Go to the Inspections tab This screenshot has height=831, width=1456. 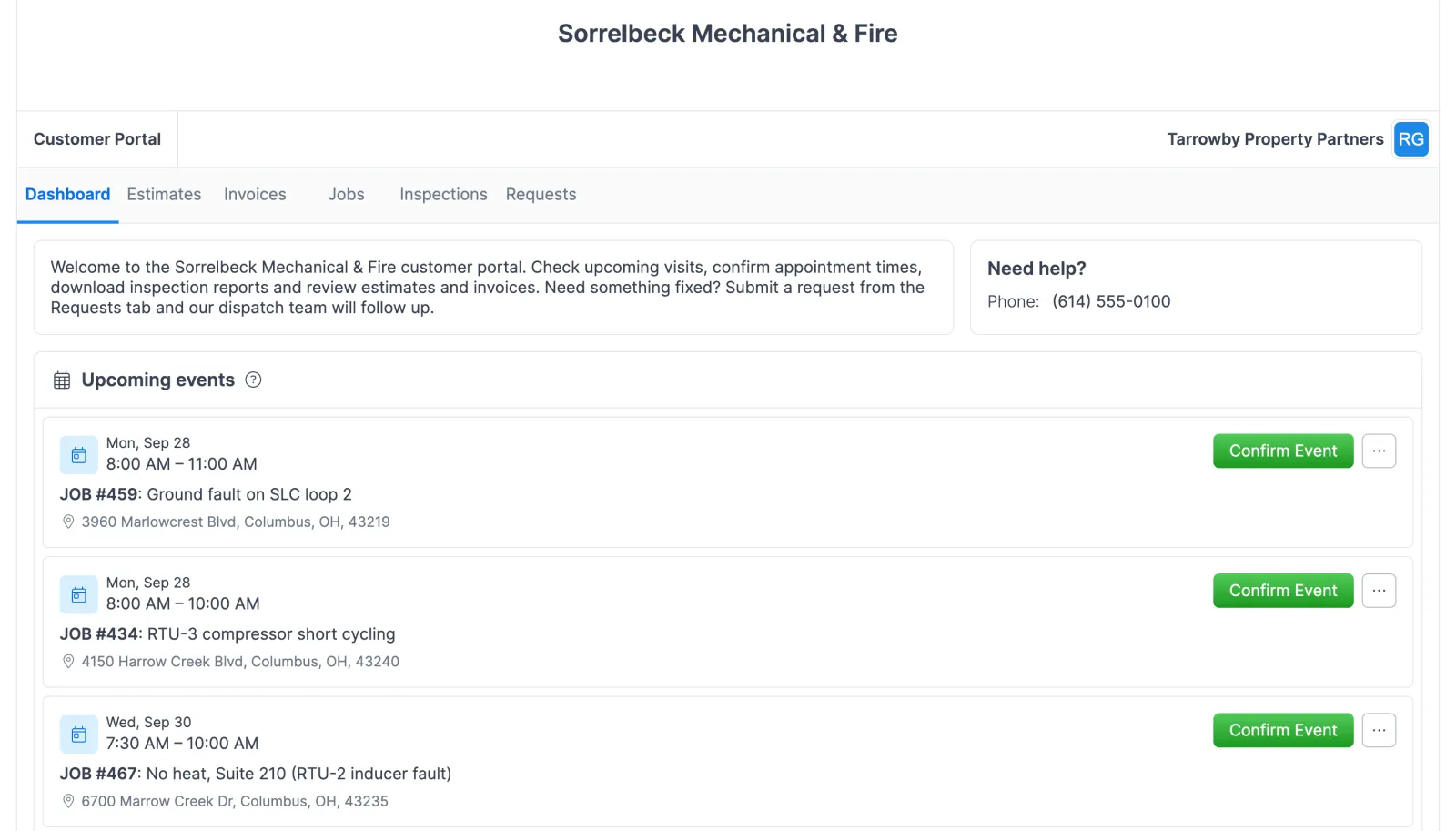pos(443,194)
